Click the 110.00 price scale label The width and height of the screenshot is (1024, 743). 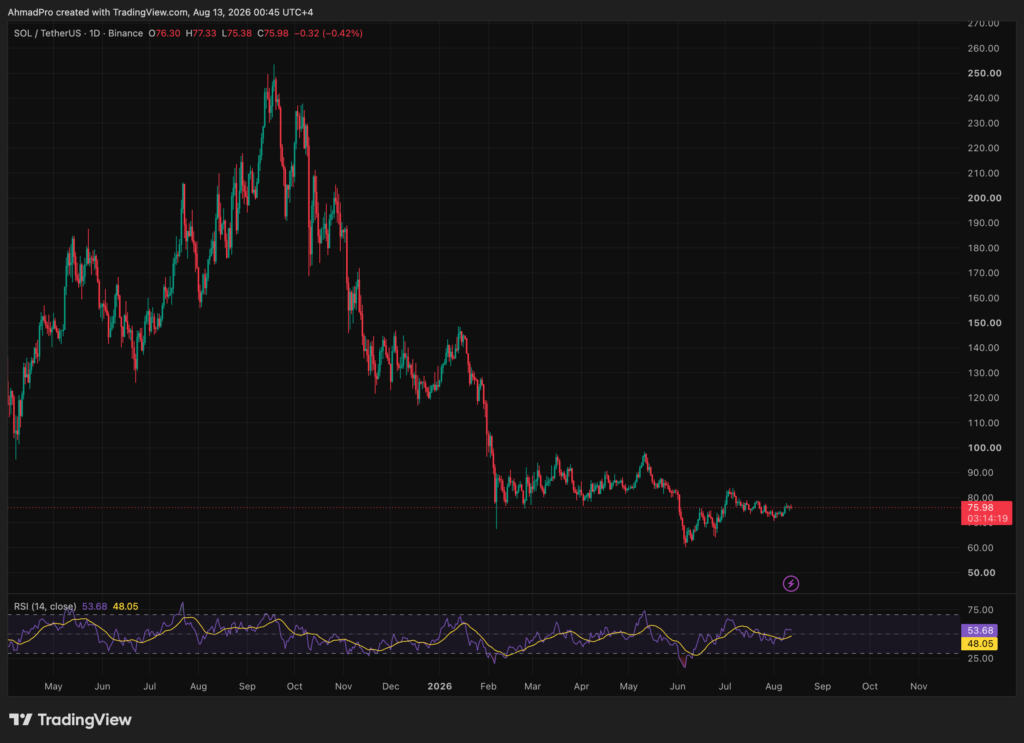[984, 422]
